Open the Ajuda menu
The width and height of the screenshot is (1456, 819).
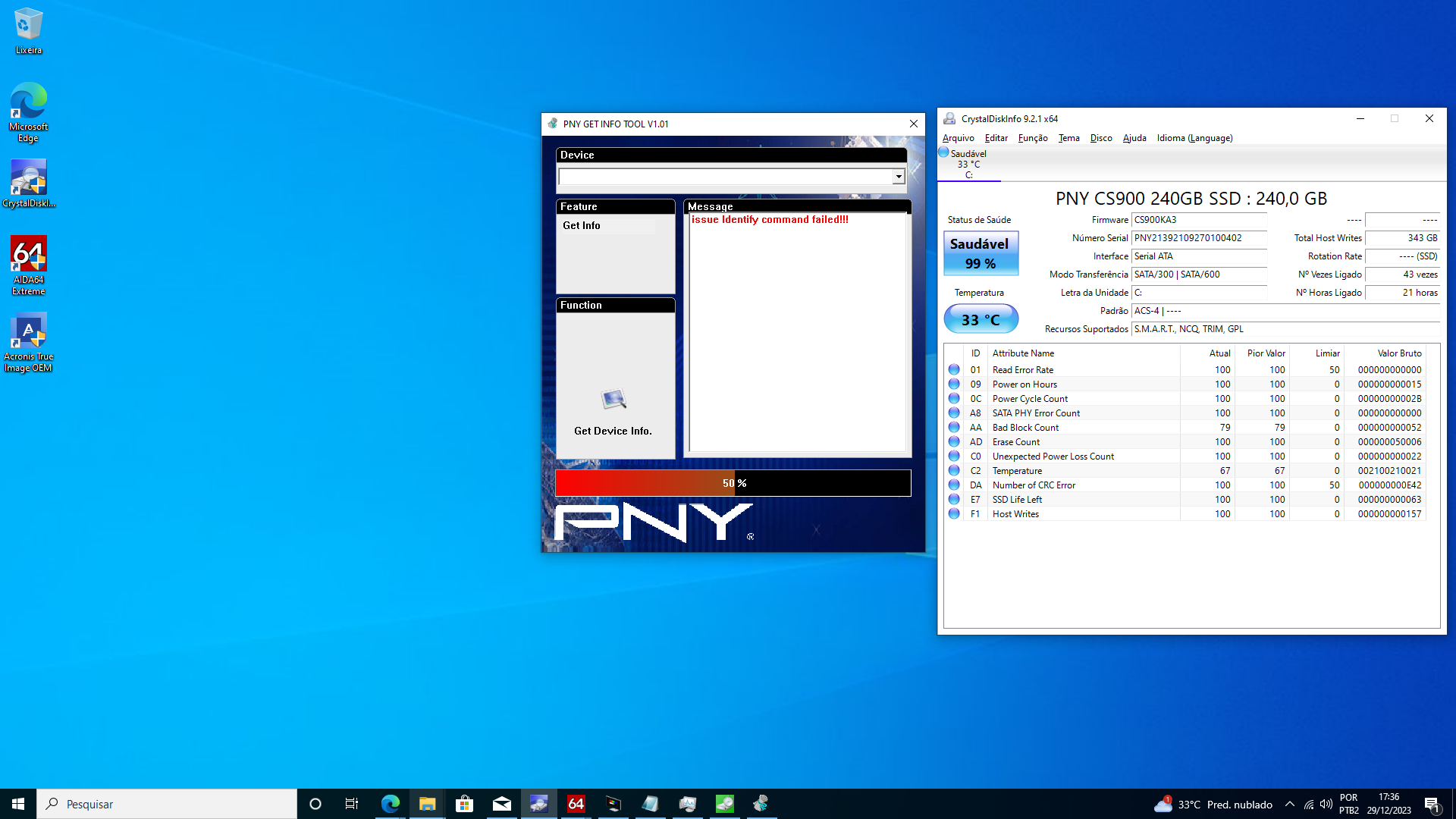click(x=1134, y=138)
